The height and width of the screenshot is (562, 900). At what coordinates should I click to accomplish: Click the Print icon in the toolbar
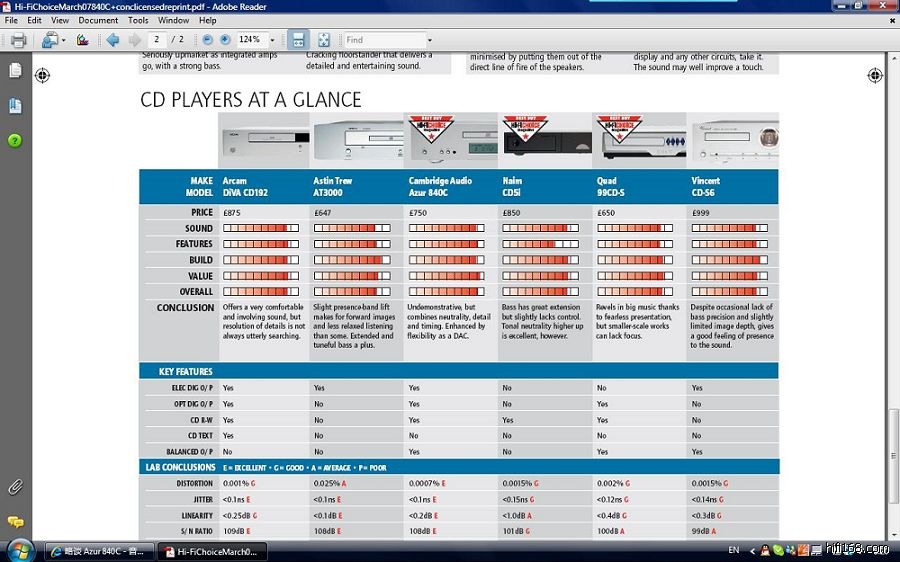point(18,40)
